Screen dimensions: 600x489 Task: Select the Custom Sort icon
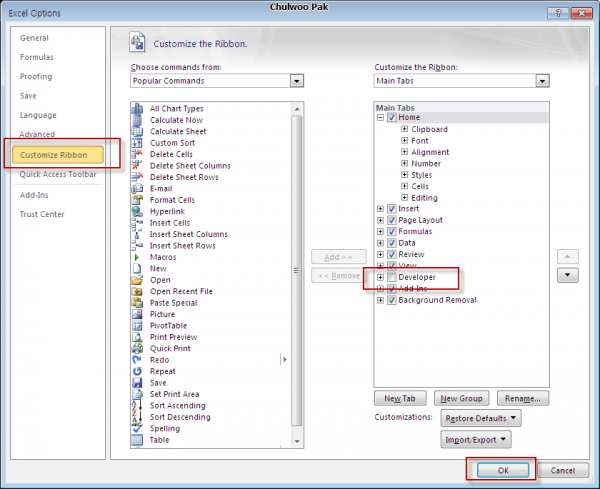pos(137,143)
